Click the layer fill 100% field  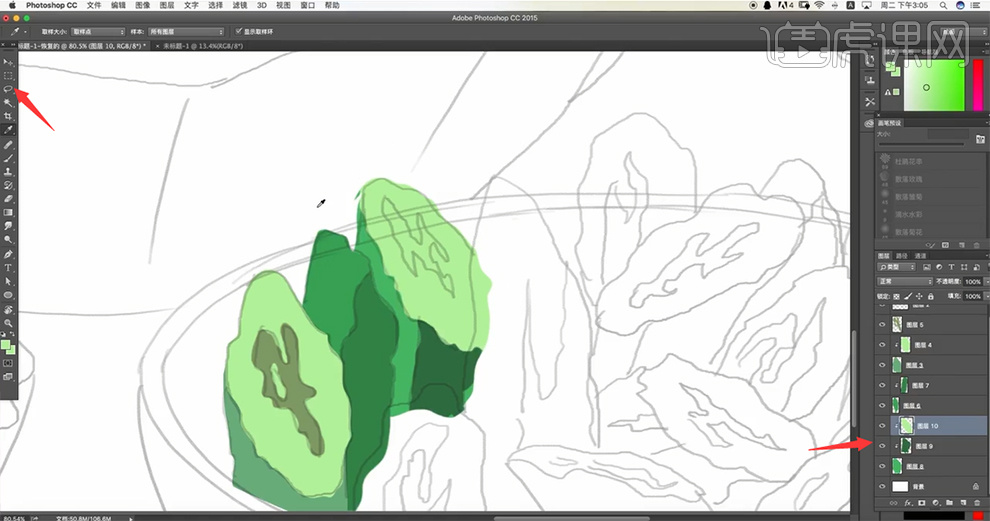click(x=973, y=296)
